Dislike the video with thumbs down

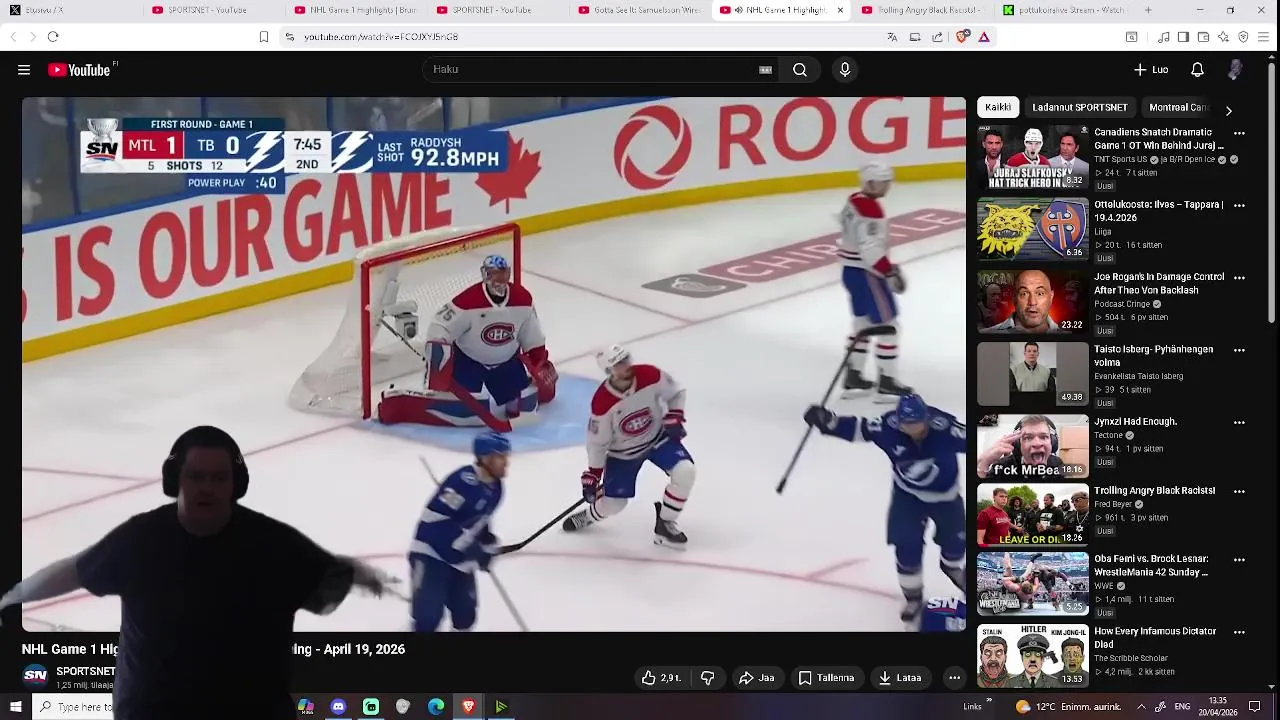(x=708, y=678)
